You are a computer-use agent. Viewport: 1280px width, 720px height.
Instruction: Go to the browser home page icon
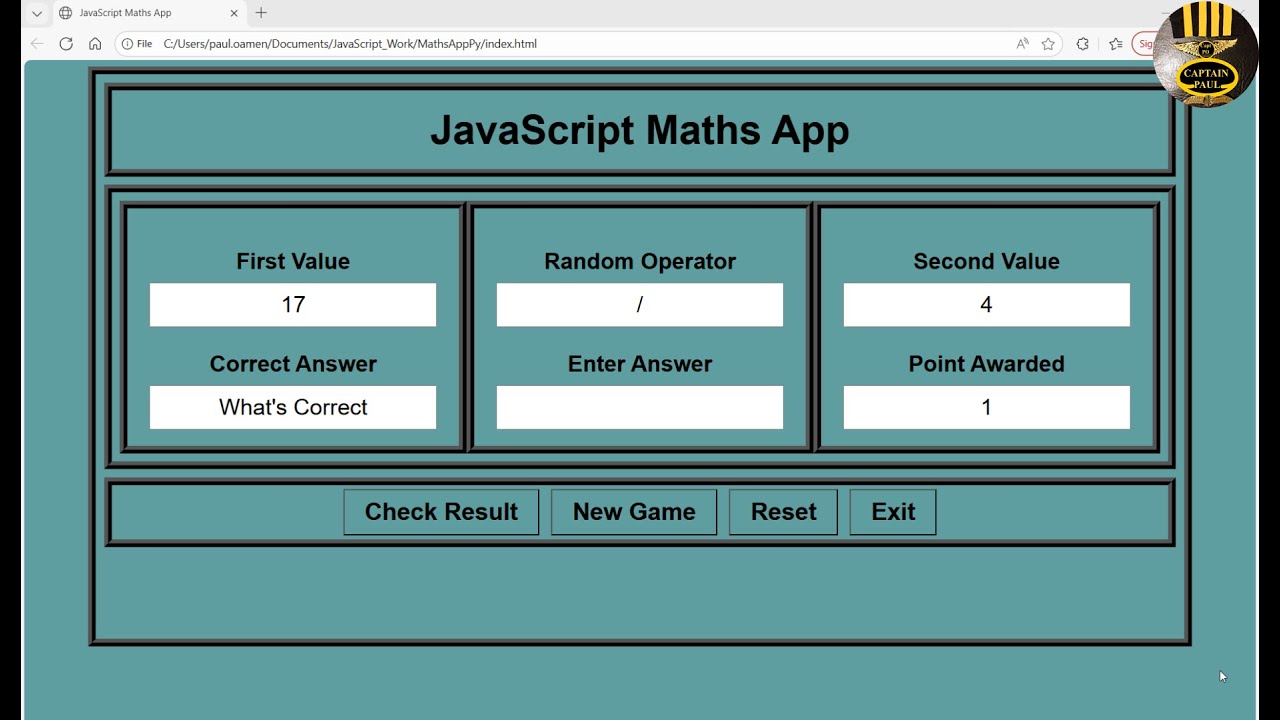click(x=95, y=44)
